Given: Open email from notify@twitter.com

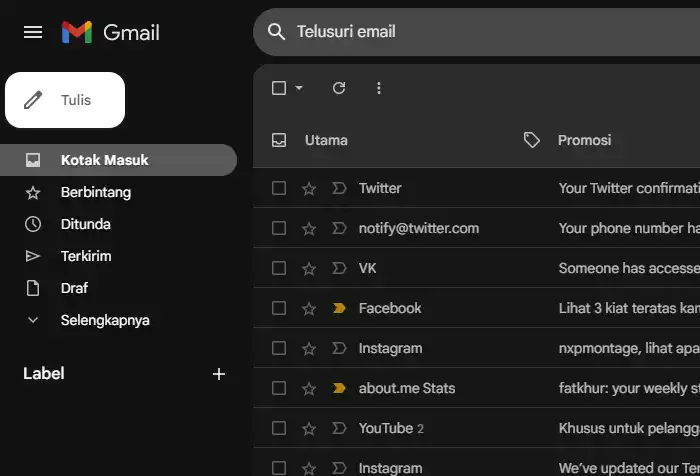Looking at the screenshot, I should tap(419, 229).
